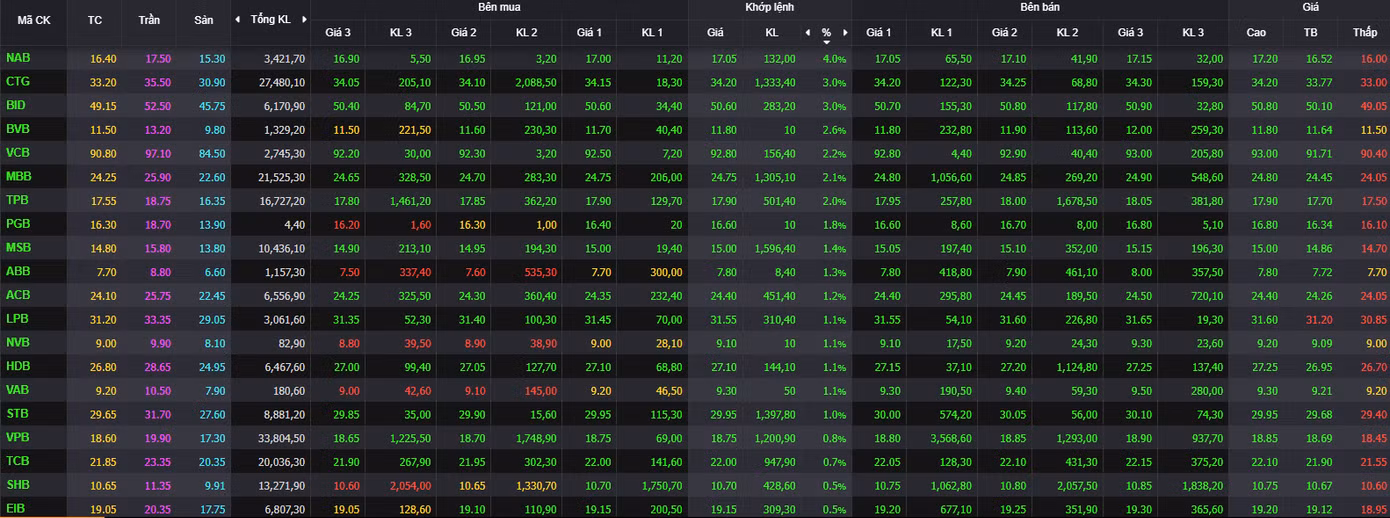Sort by TB average price header
1390x518 pixels.
pyautogui.click(x=1310, y=32)
